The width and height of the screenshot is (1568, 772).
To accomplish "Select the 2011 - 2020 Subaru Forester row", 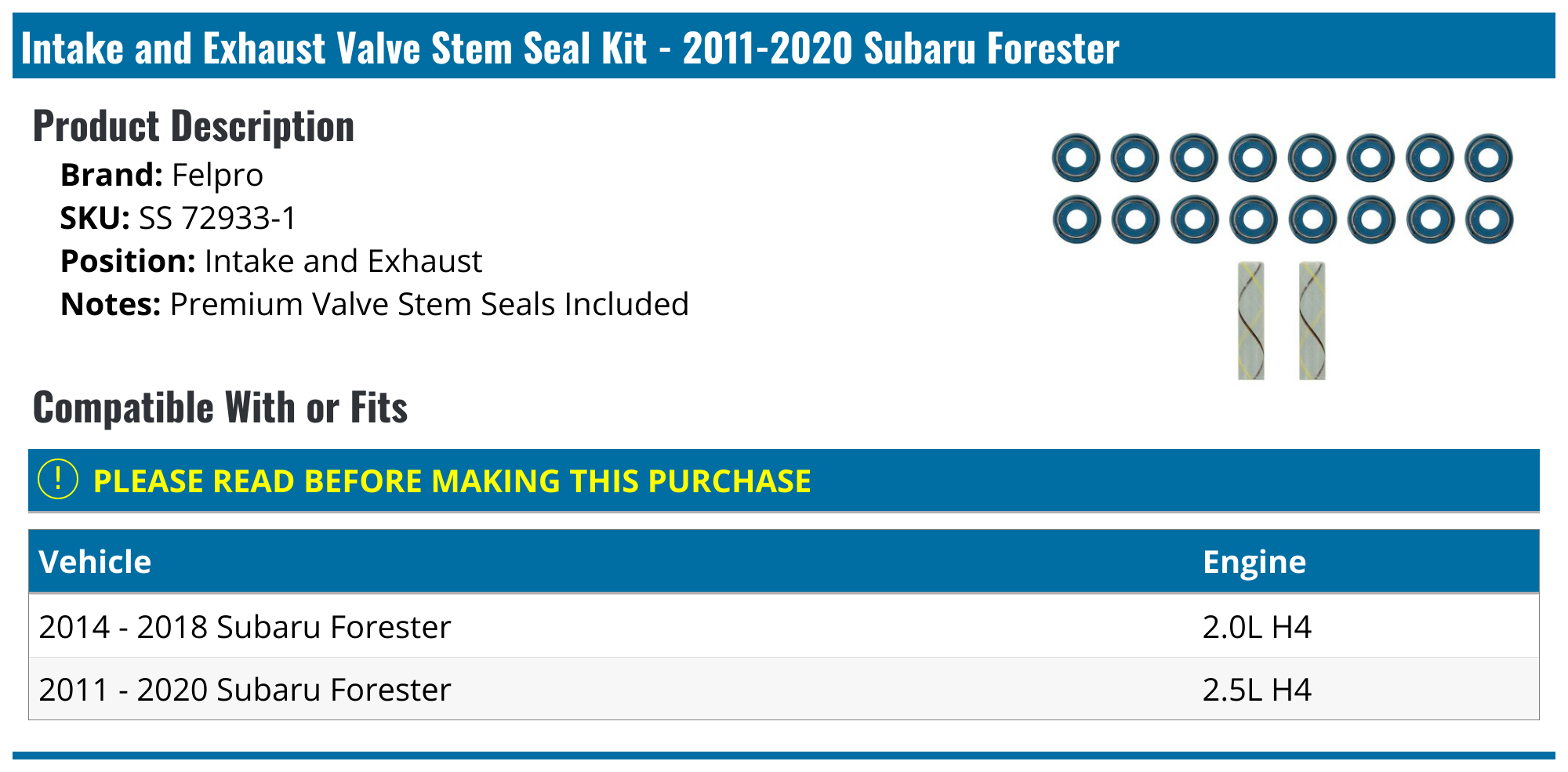I will [x=245, y=690].
